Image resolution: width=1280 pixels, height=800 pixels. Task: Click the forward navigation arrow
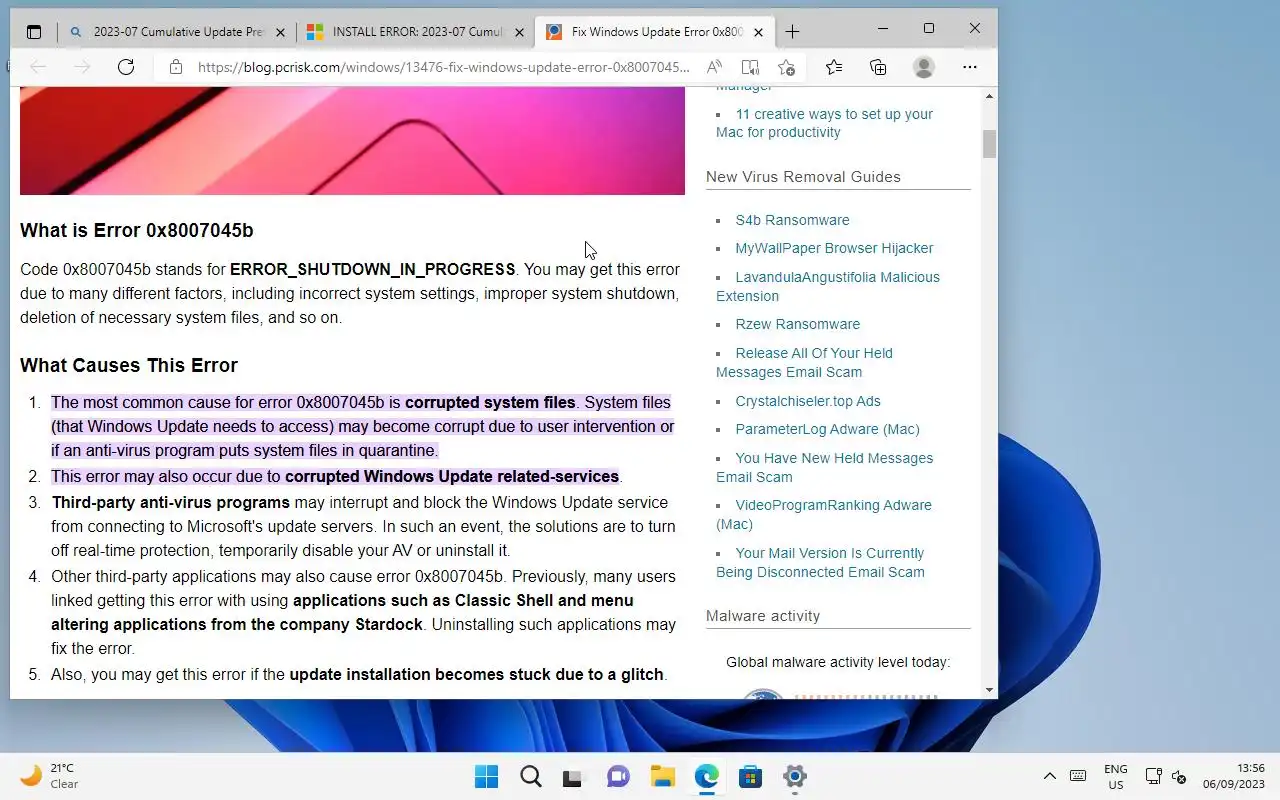[x=82, y=67]
